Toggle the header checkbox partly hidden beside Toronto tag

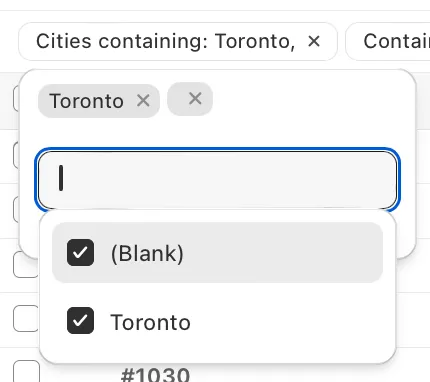click(x=16, y=99)
